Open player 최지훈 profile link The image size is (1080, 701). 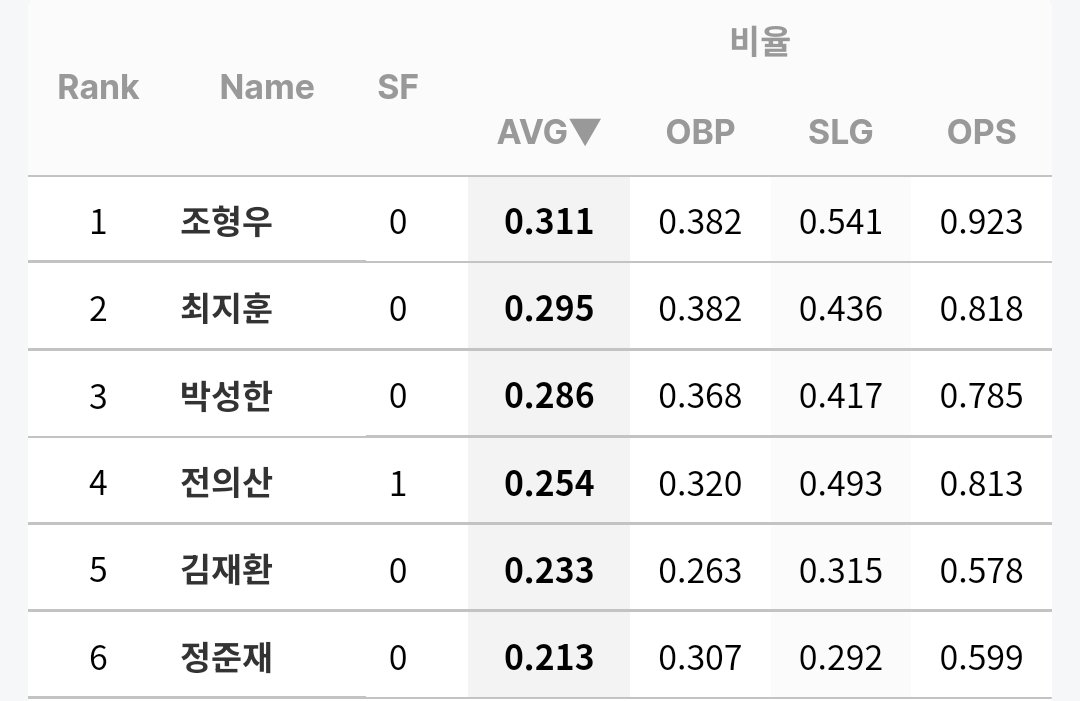coord(226,308)
